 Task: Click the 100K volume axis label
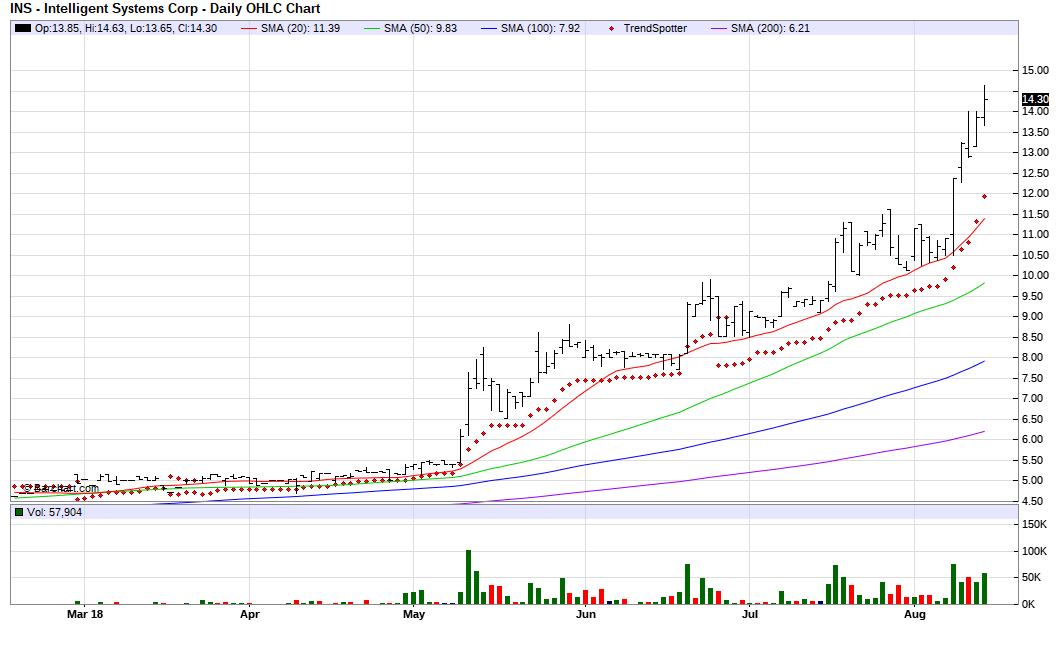tap(1034, 552)
